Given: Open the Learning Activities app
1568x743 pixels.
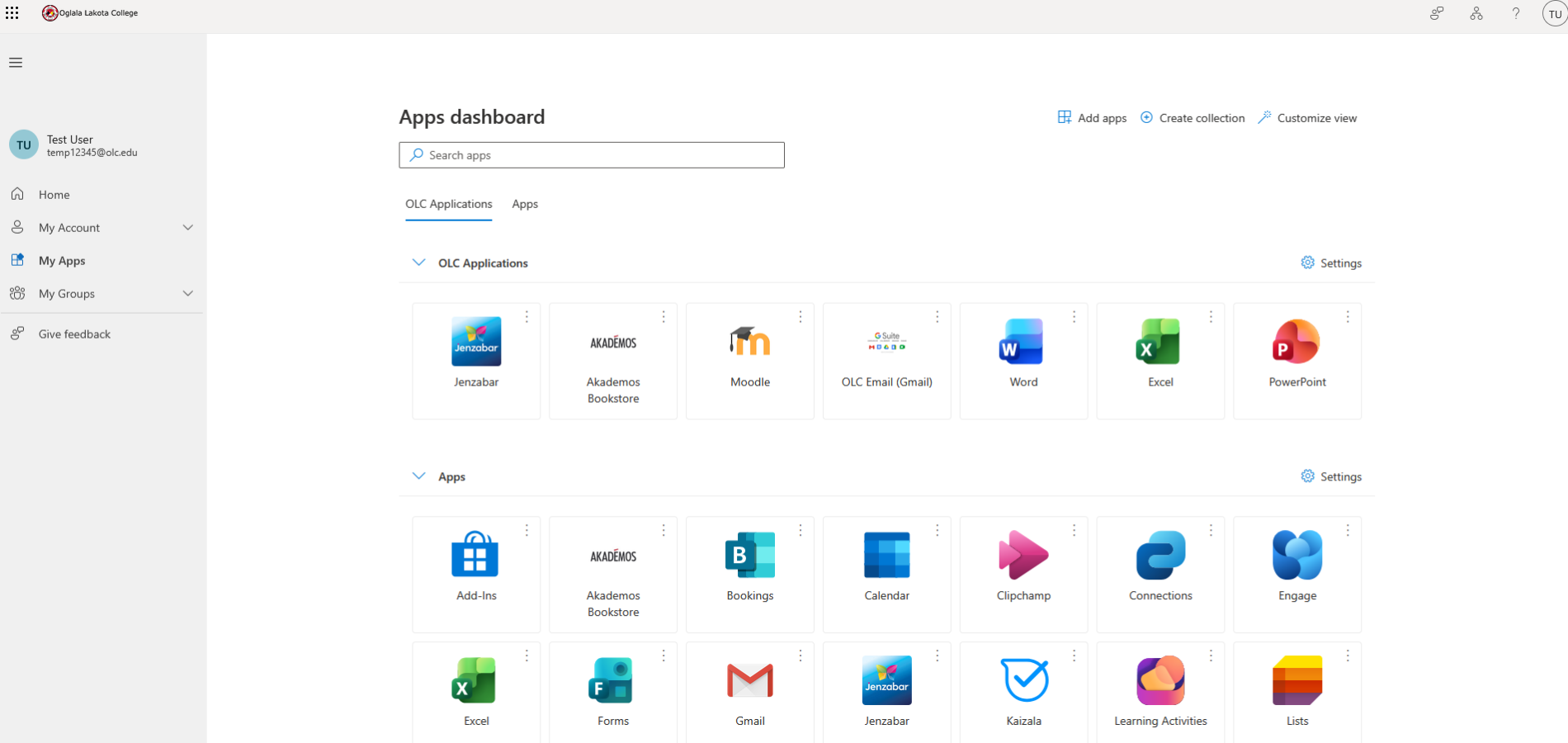Looking at the screenshot, I should (x=1161, y=693).
